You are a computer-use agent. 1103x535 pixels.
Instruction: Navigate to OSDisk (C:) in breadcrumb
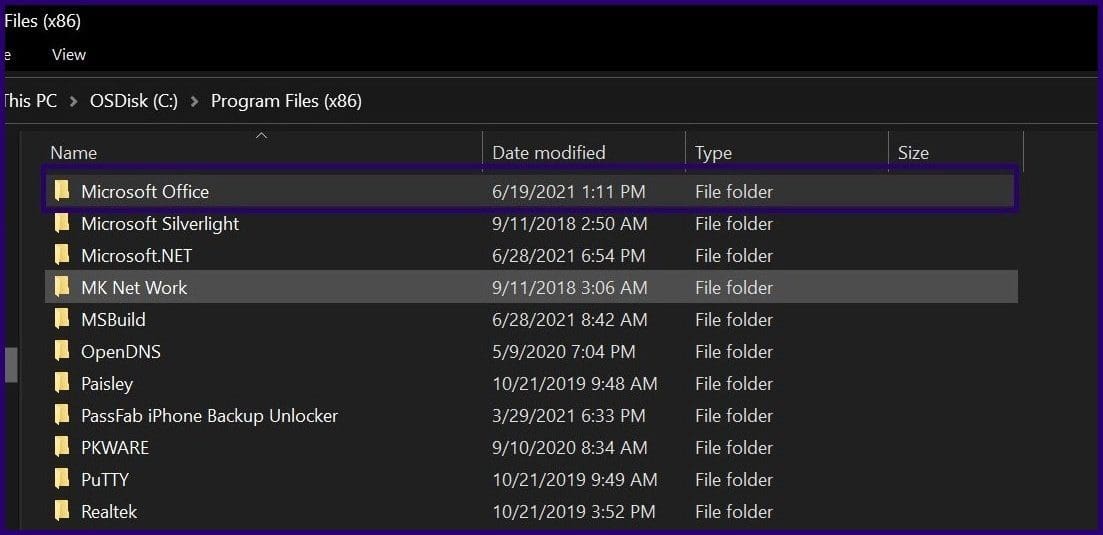134,101
